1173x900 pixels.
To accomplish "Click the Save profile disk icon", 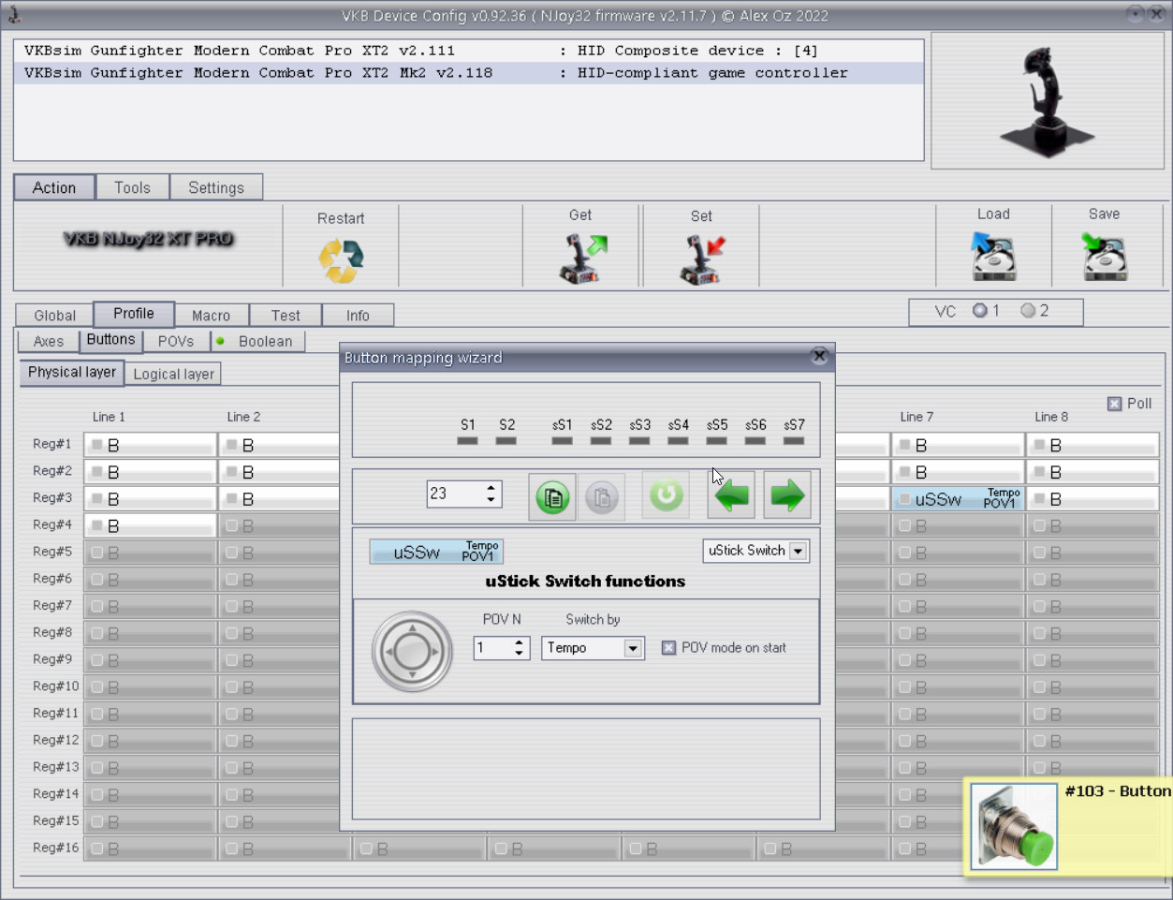I will 1104,258.
